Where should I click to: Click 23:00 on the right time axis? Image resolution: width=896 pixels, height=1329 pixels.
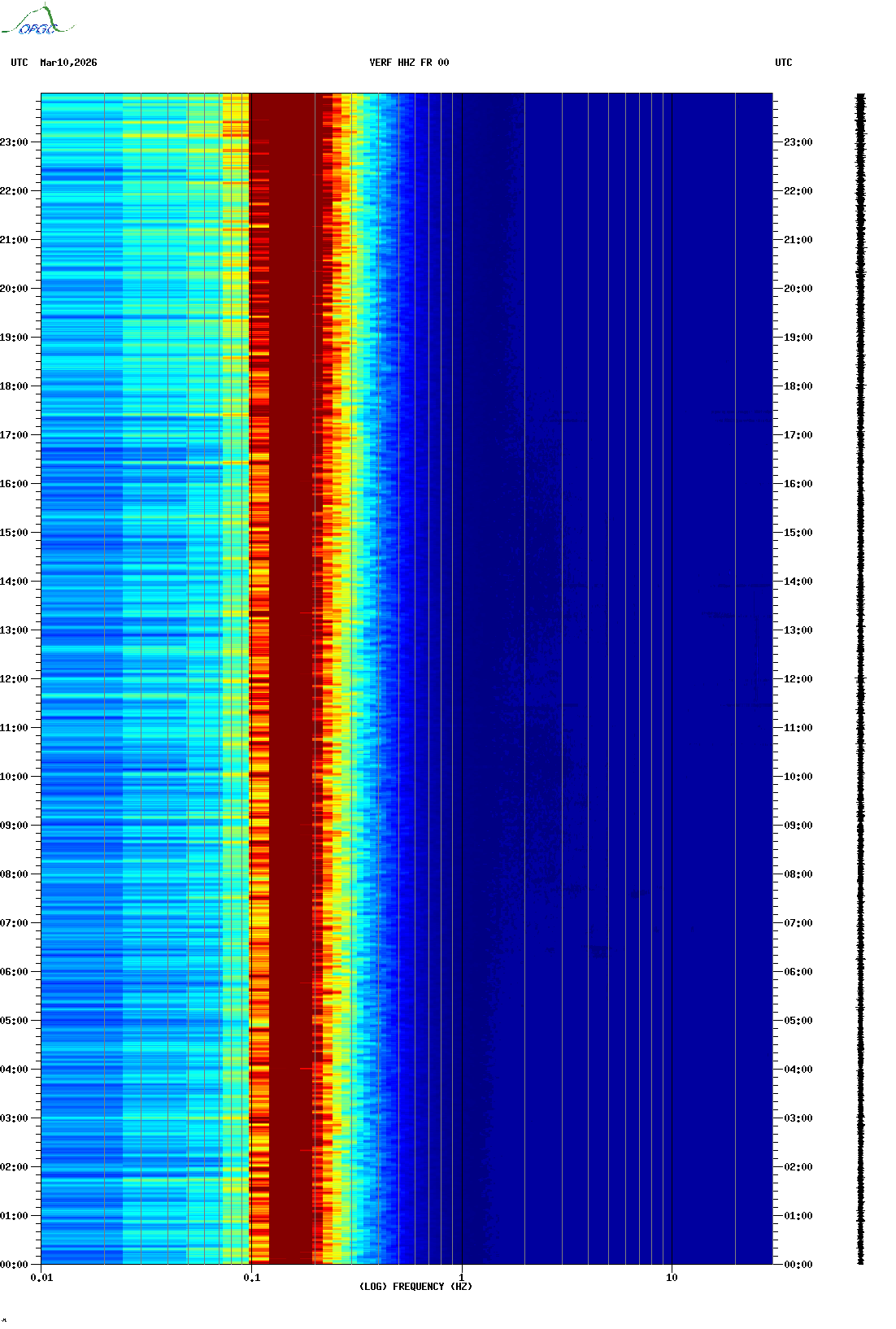pyautogui.click(x=798, y=142)
